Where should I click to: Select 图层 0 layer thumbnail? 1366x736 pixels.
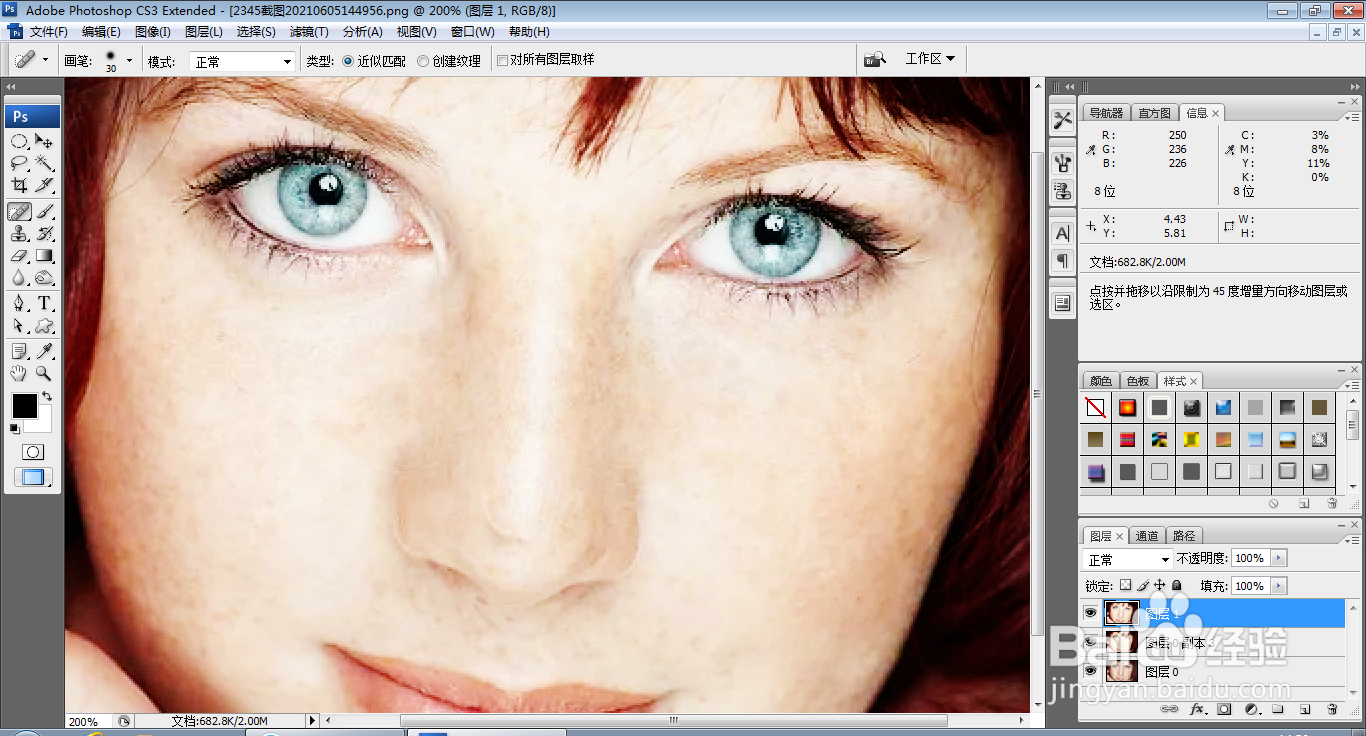(1122, 671)
